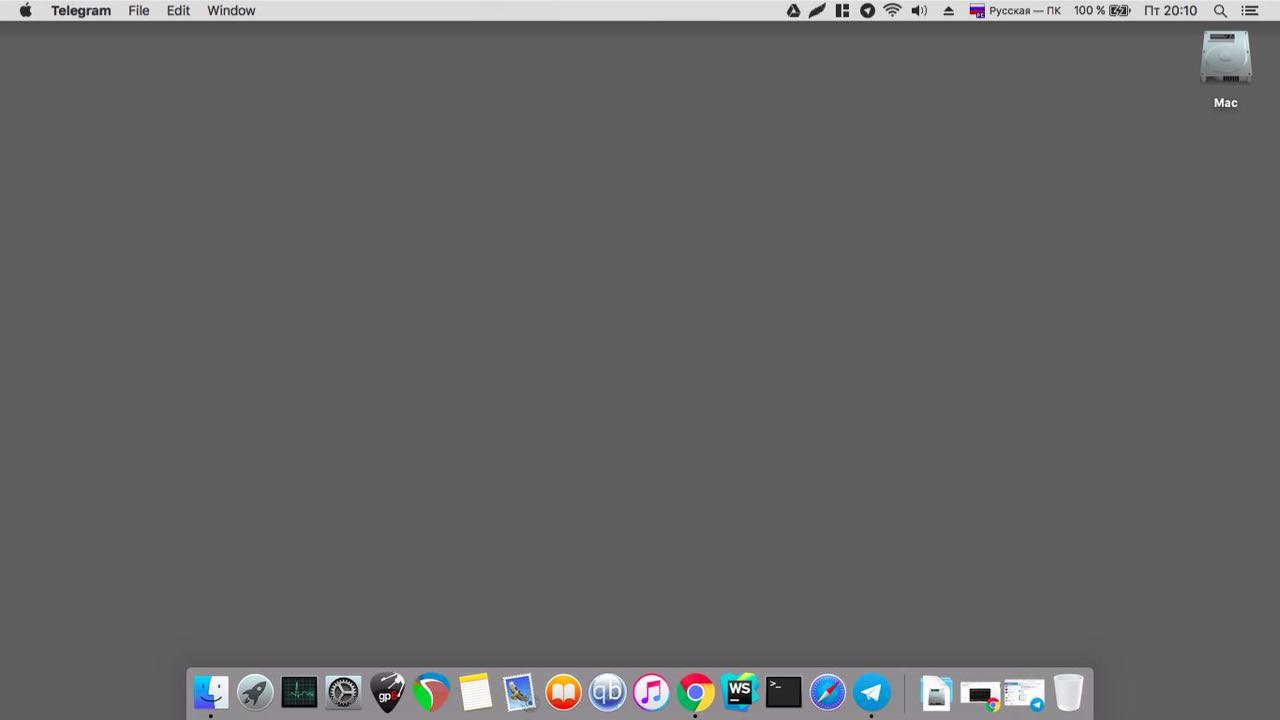Open the document stack in Dock
This screenshot has width=1280, height=720.
pos(936,692)
